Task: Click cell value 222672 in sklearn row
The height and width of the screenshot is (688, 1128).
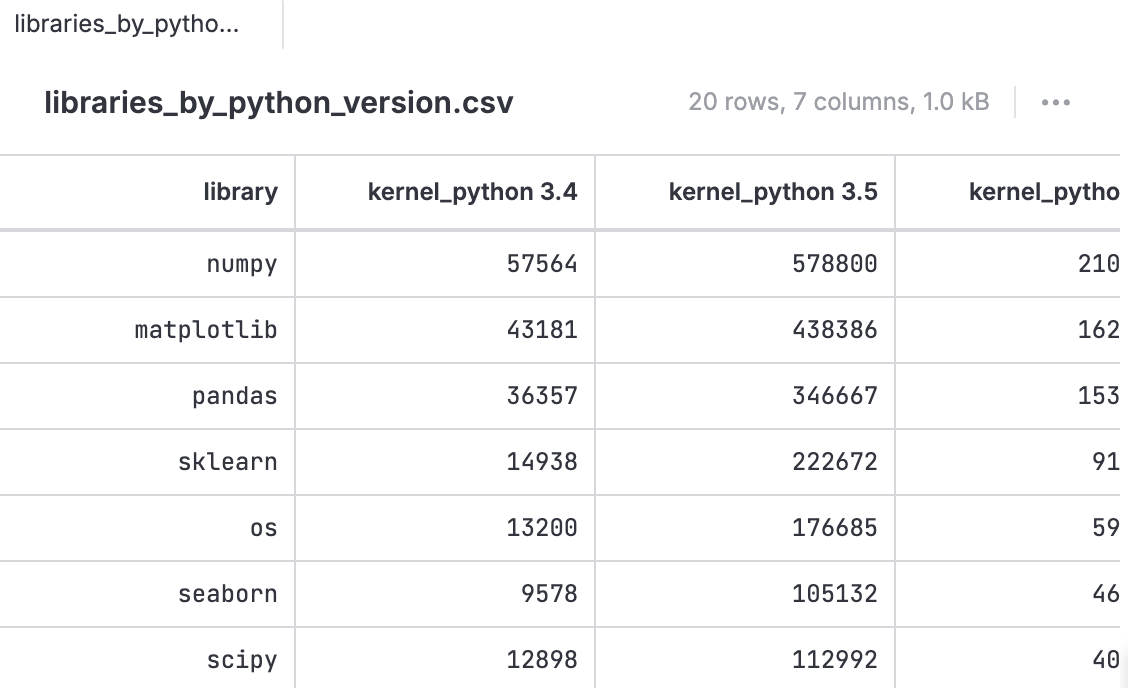Action: [x=834, y=462]
